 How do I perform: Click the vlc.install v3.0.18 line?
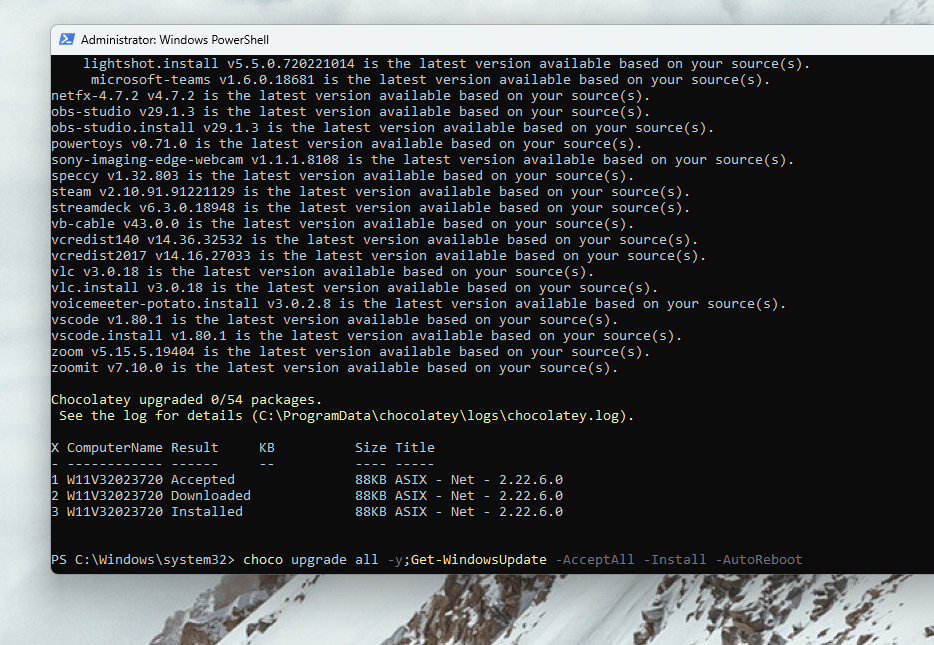click(x=354, y=288)
